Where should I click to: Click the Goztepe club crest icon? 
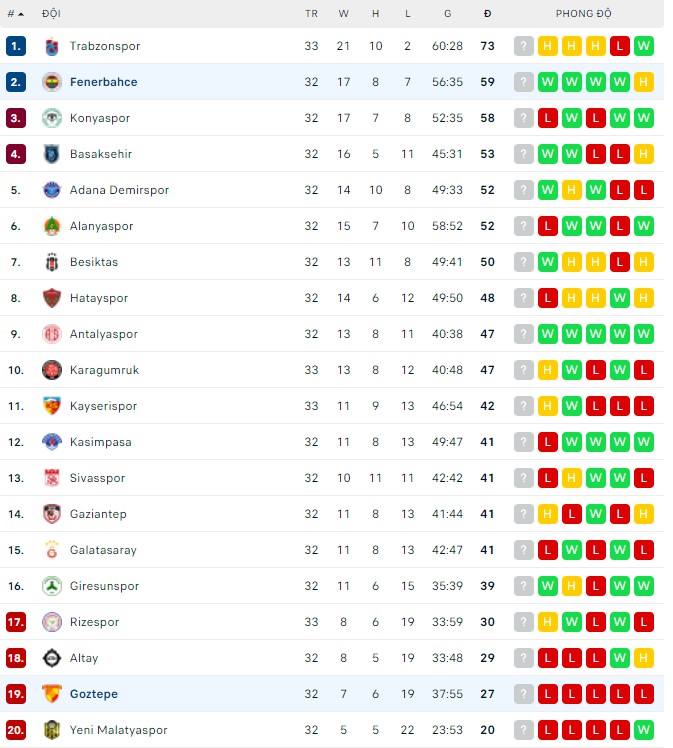(x=52, y=694)
